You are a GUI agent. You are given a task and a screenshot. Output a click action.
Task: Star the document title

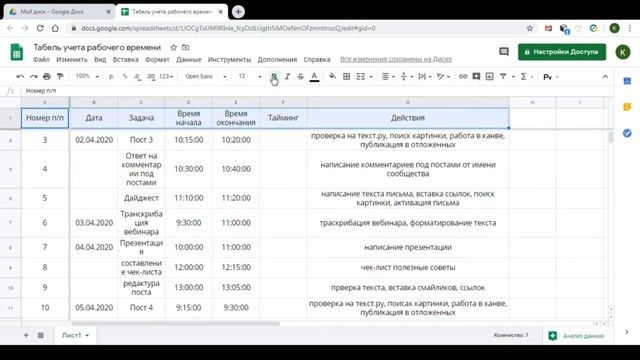point(173,47)
